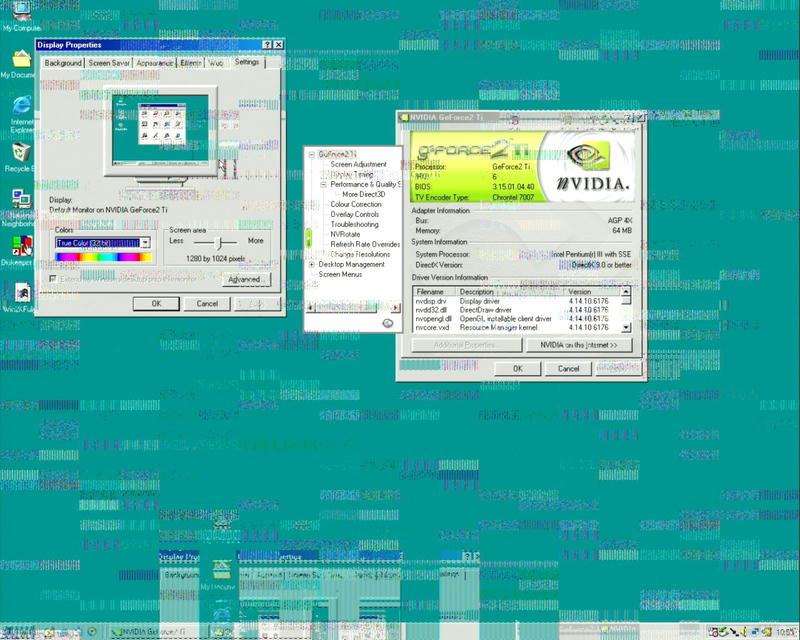Select Troubleshooting in the NVIDIA tree
The width and height of the screenshot is (800, 640).
pyautogui.click(x=354, y=225)
